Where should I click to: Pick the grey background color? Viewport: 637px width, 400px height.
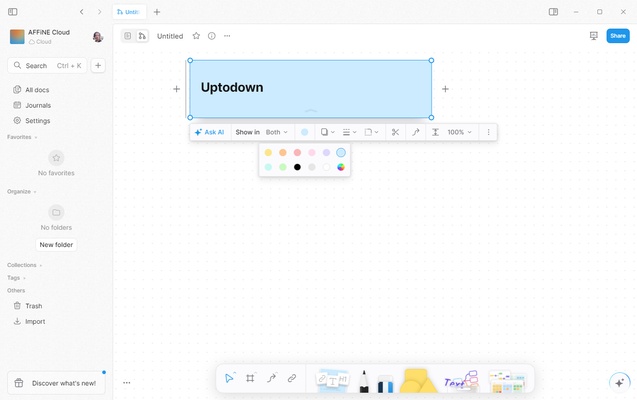[312, 167]
